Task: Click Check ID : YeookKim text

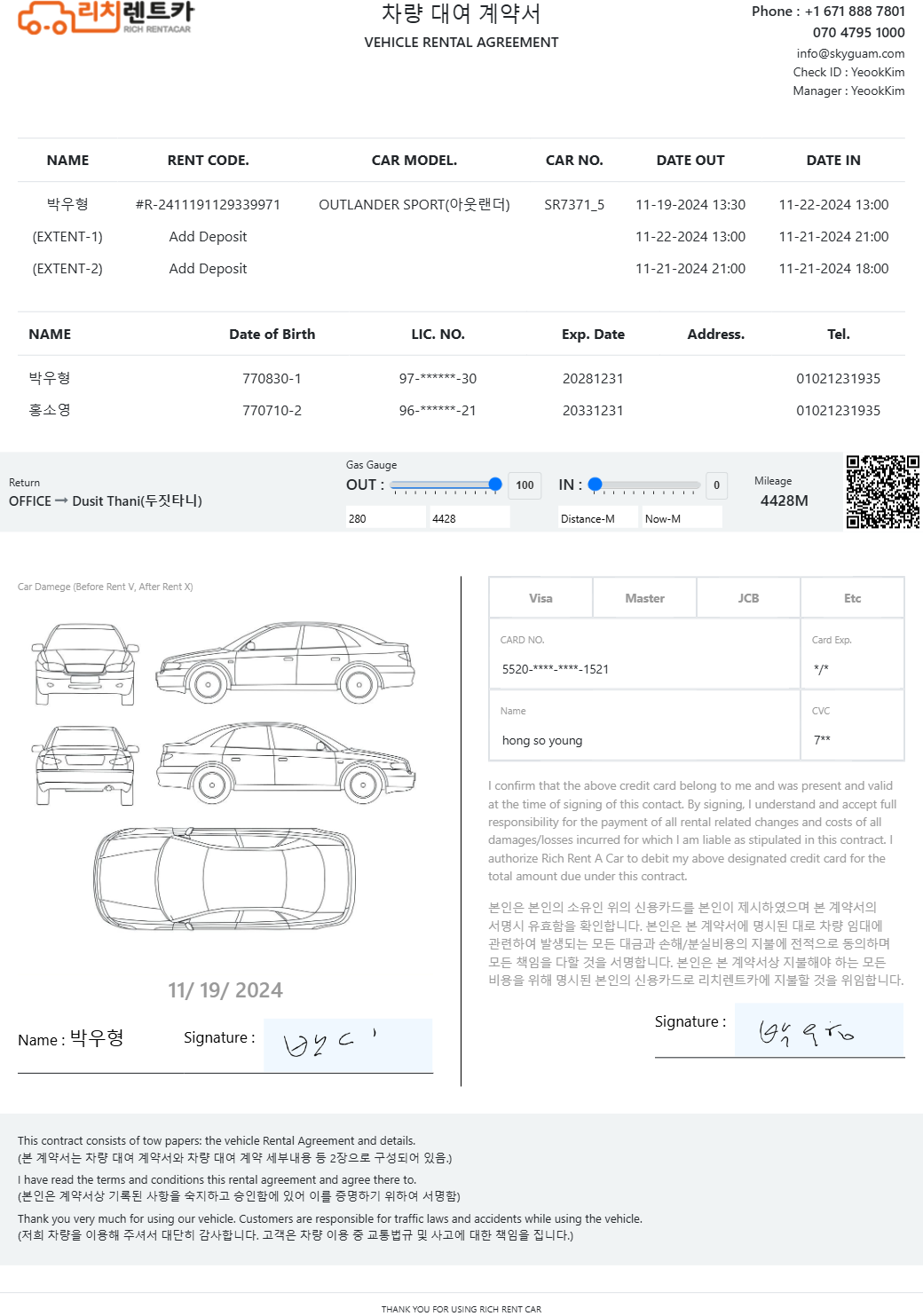Action: tap(848, 72)
